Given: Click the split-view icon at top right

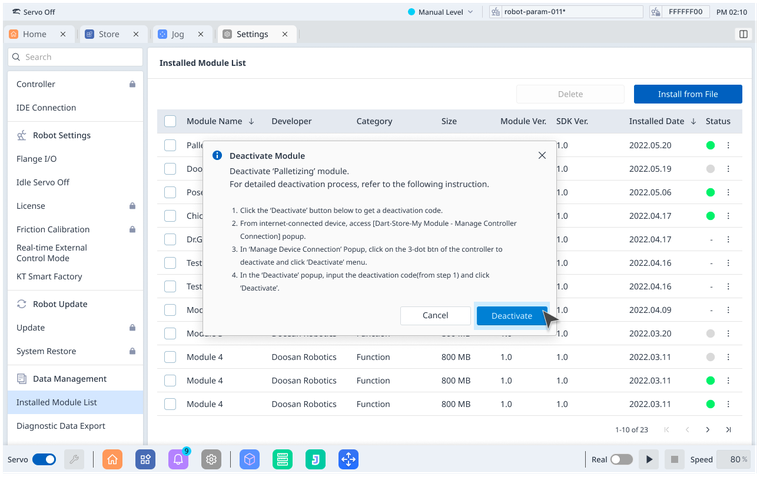Looking at the screenshot, I should (743, 34).
